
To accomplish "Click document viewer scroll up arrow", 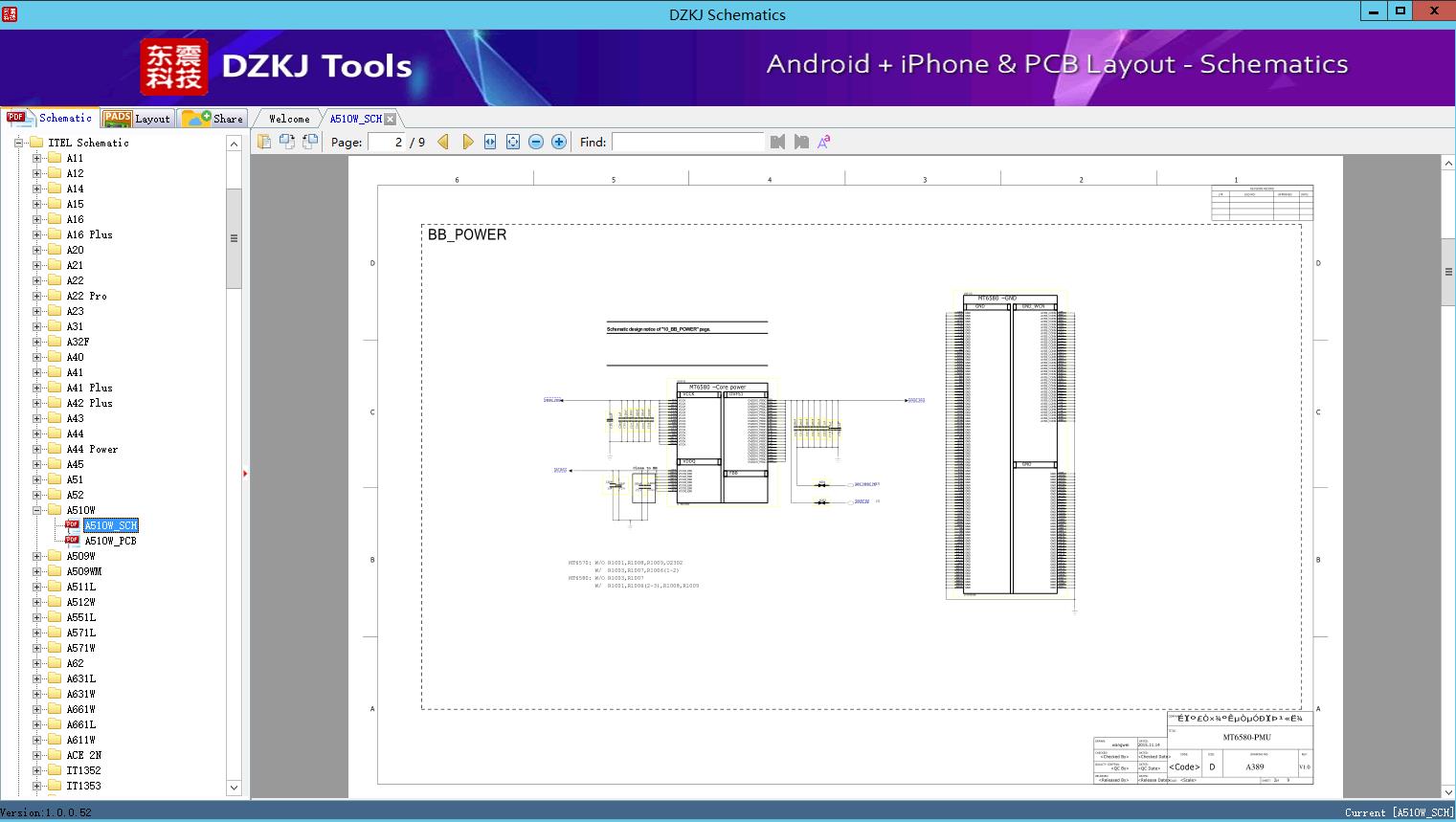I will (x=1448, y=164).
